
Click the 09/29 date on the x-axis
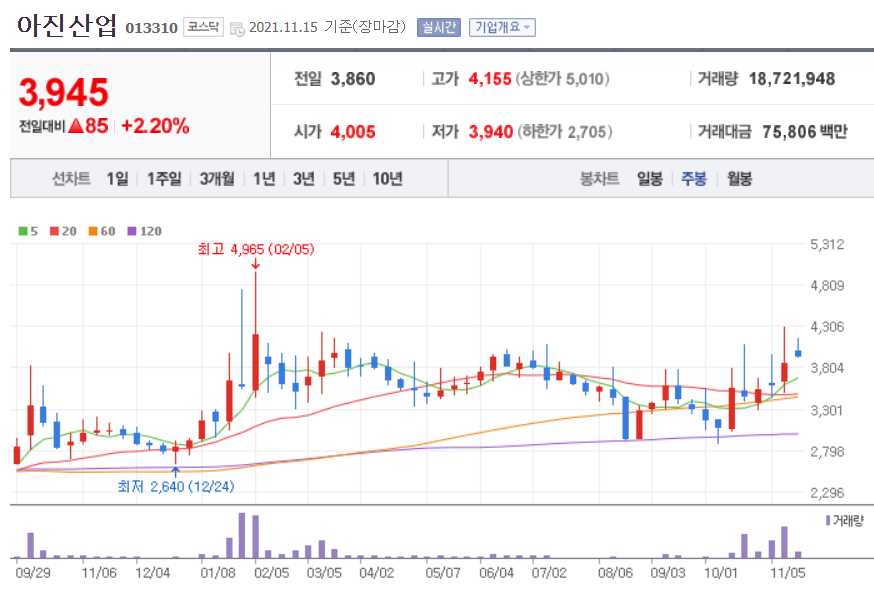[33, 573]
